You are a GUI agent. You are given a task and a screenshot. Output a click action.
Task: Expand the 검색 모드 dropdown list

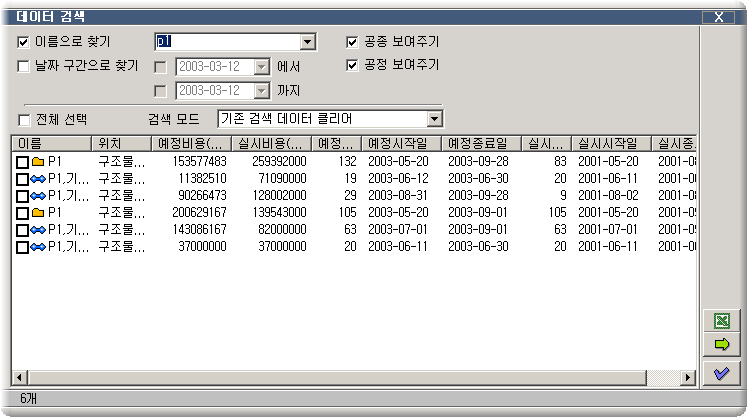click(434, 119)
